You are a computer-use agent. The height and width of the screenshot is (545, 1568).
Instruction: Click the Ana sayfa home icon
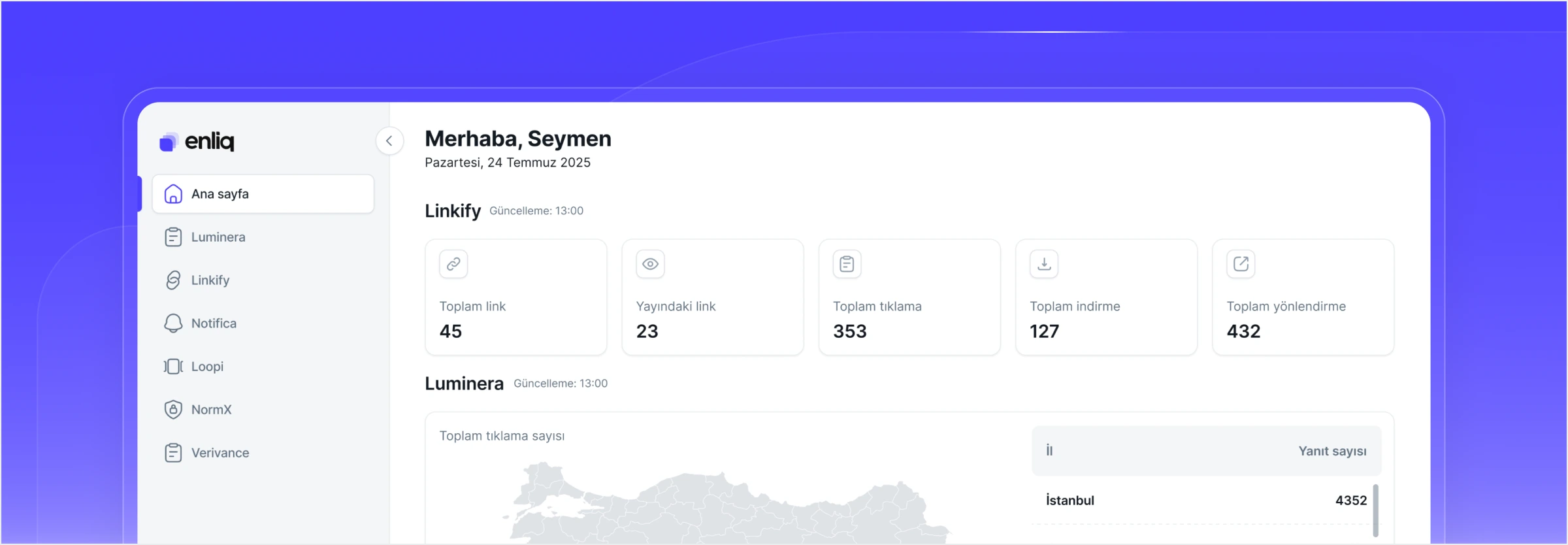173,194
